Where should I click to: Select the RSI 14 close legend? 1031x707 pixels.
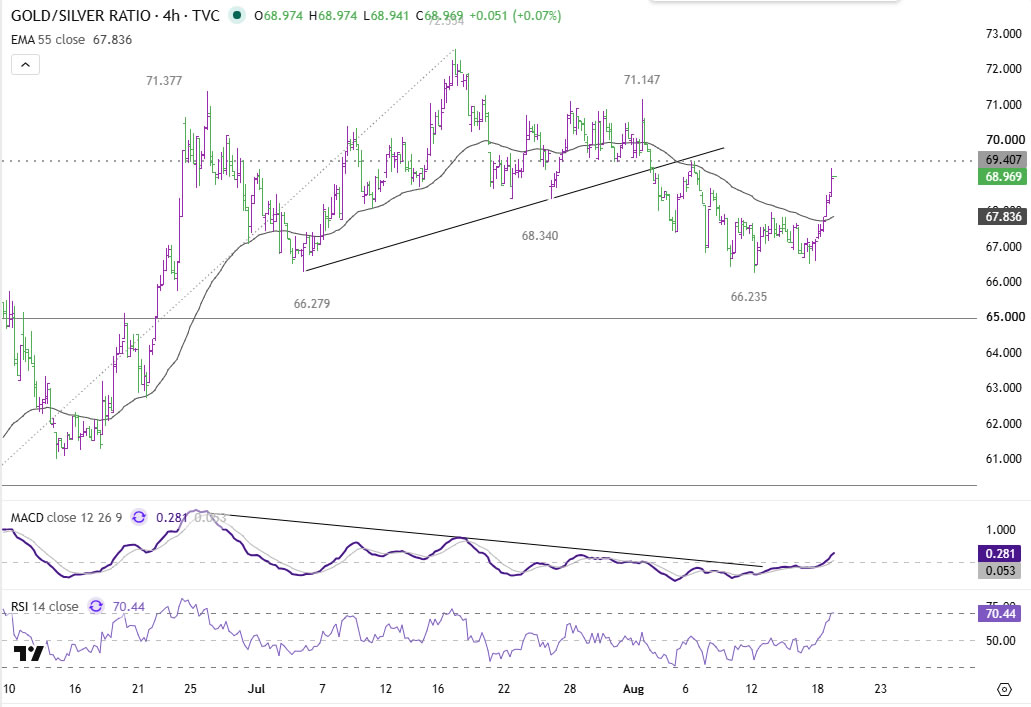(x=45, y=606)
